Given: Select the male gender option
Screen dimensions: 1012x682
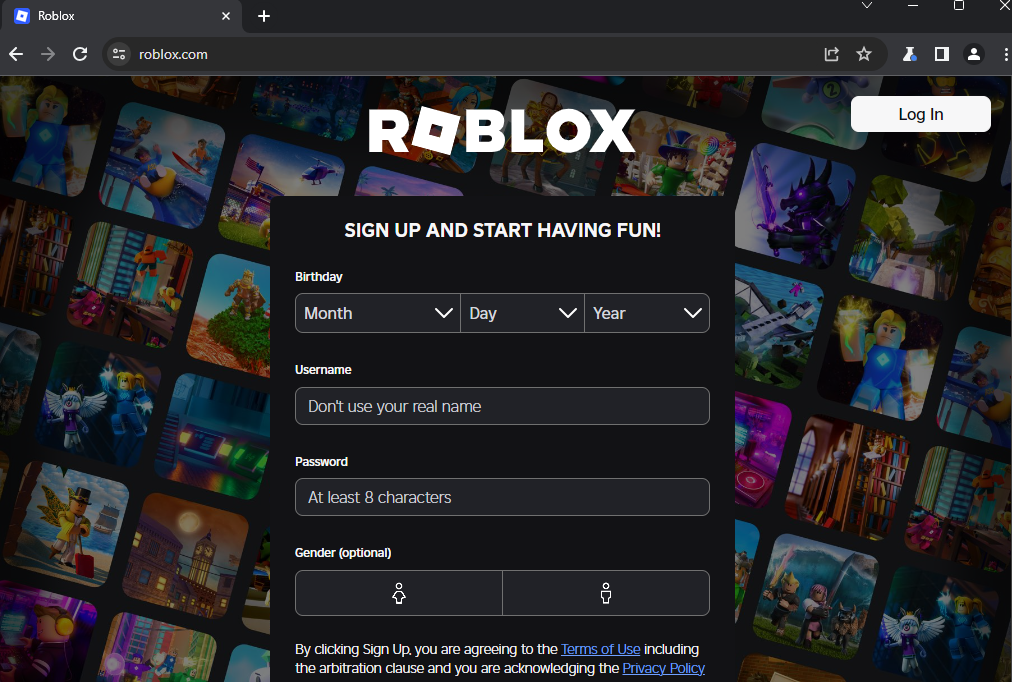Looking at the screenshot, I should point(606,593).
